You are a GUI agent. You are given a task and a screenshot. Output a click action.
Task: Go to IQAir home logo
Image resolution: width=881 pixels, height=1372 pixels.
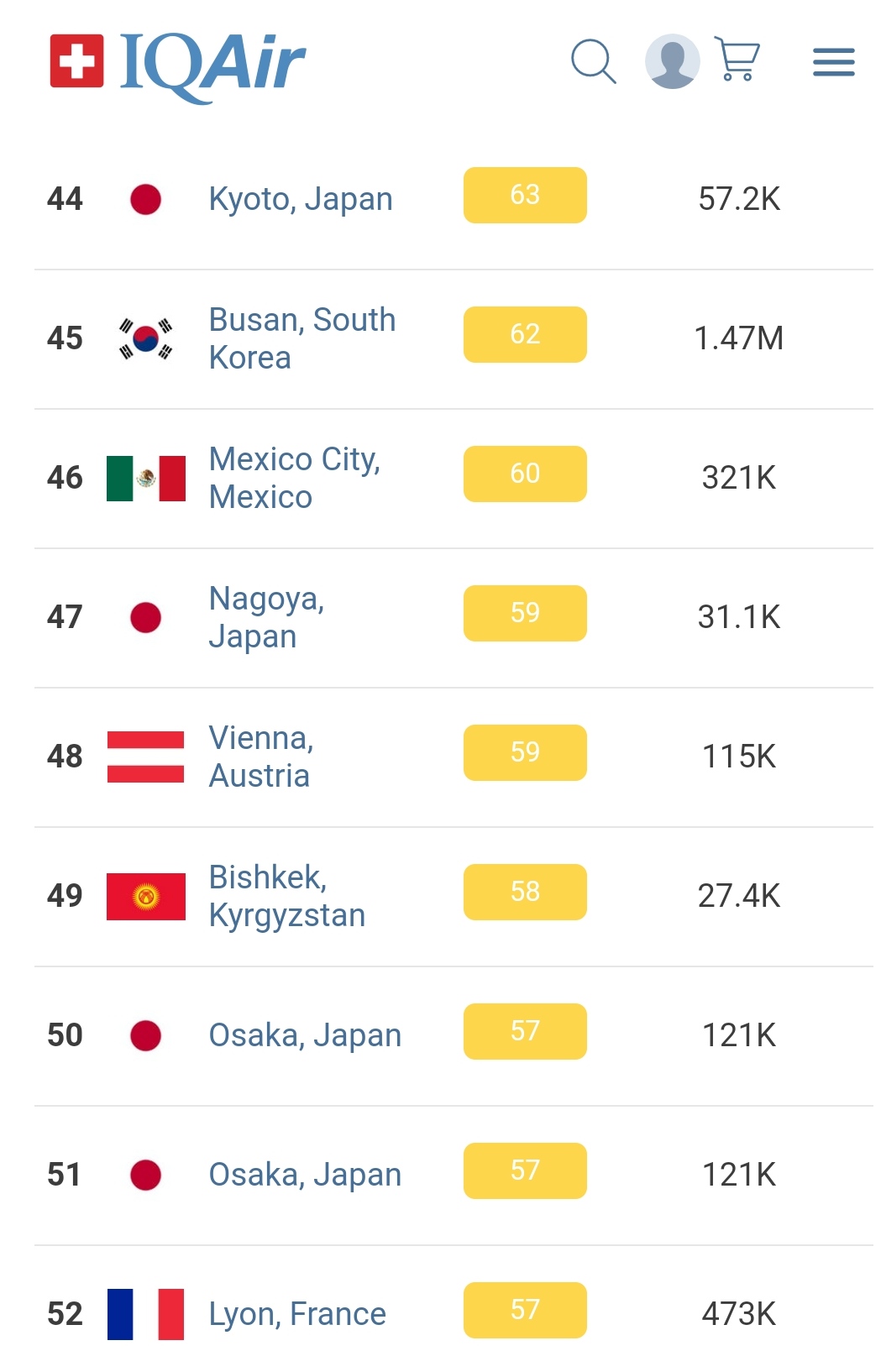[x=178, y=63]
